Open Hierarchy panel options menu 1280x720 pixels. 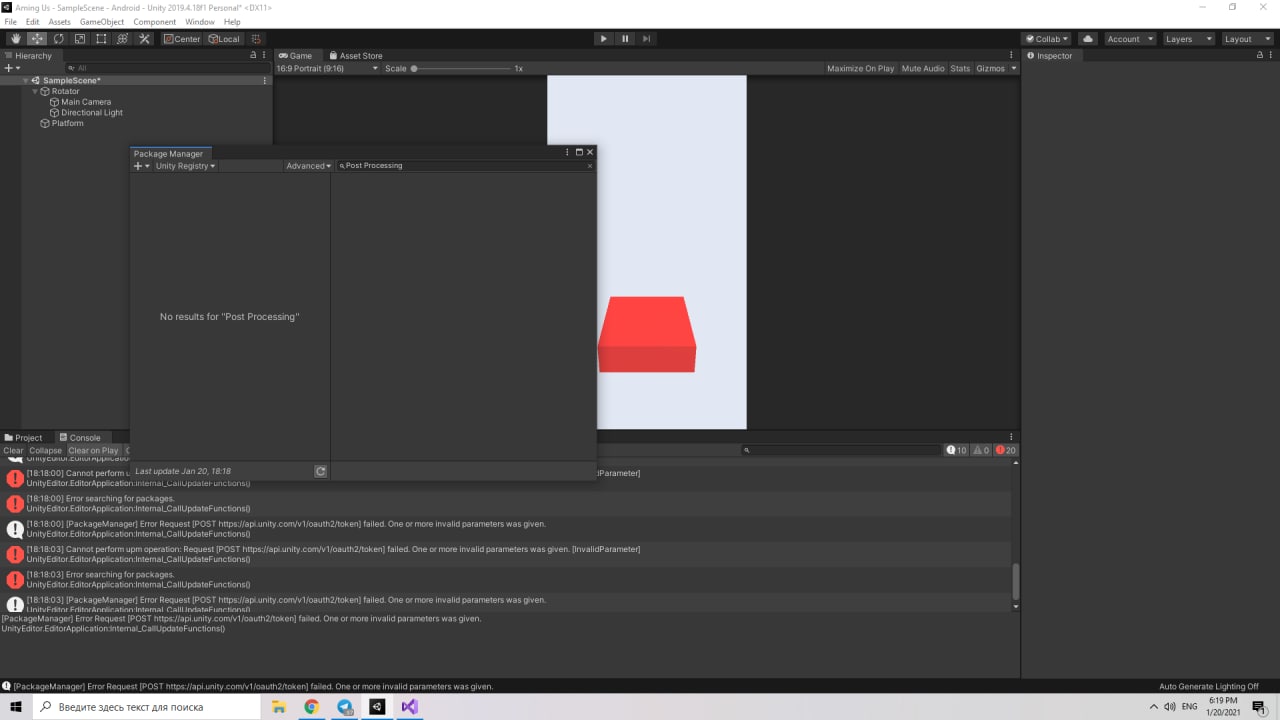click(x=265, y=55)
